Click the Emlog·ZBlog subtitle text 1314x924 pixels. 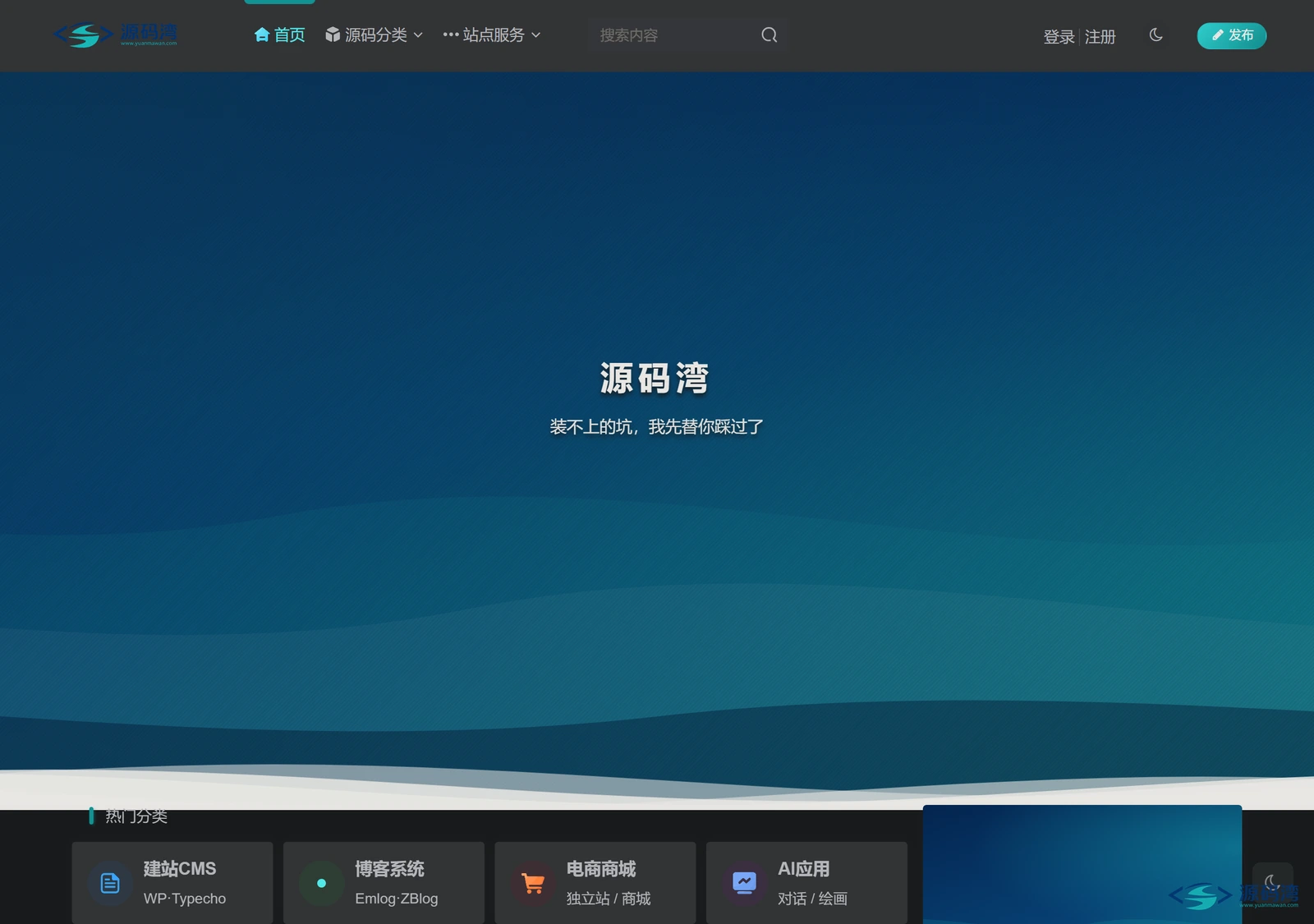coord(397,899)
